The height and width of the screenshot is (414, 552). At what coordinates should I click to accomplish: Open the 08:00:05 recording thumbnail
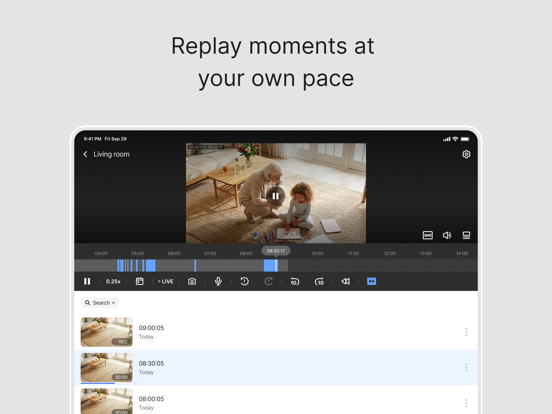coord(107,401)
